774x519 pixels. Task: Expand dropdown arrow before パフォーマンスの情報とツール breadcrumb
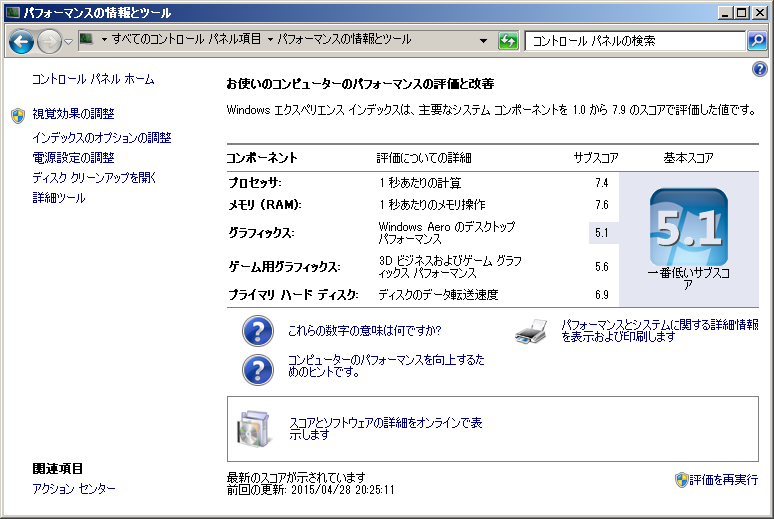coord(270,39)
